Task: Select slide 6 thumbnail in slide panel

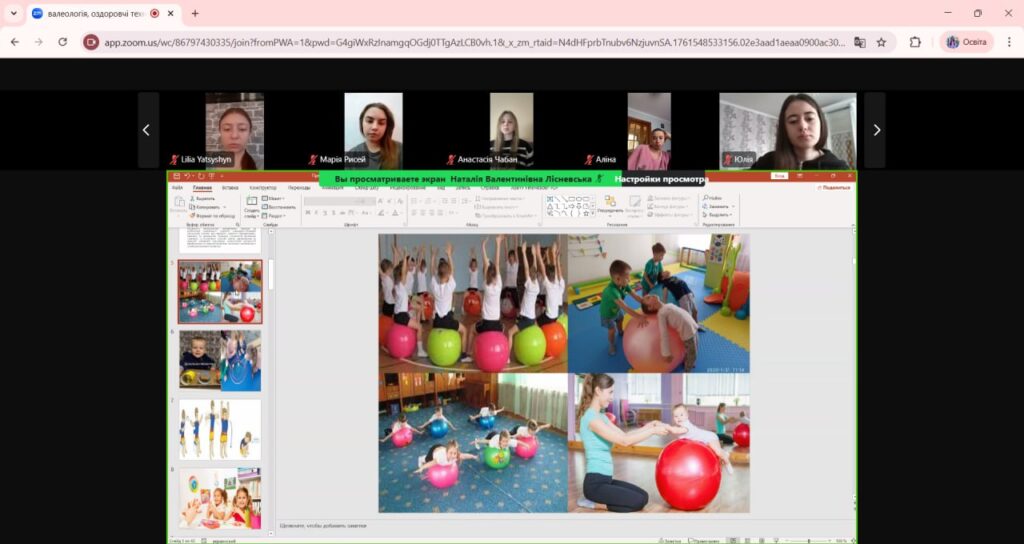Action: coord(220,360)
